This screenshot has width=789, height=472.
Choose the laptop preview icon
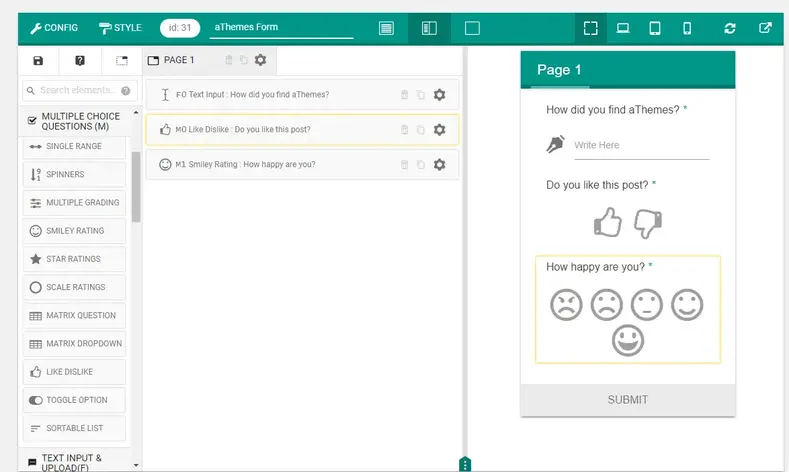623,28
